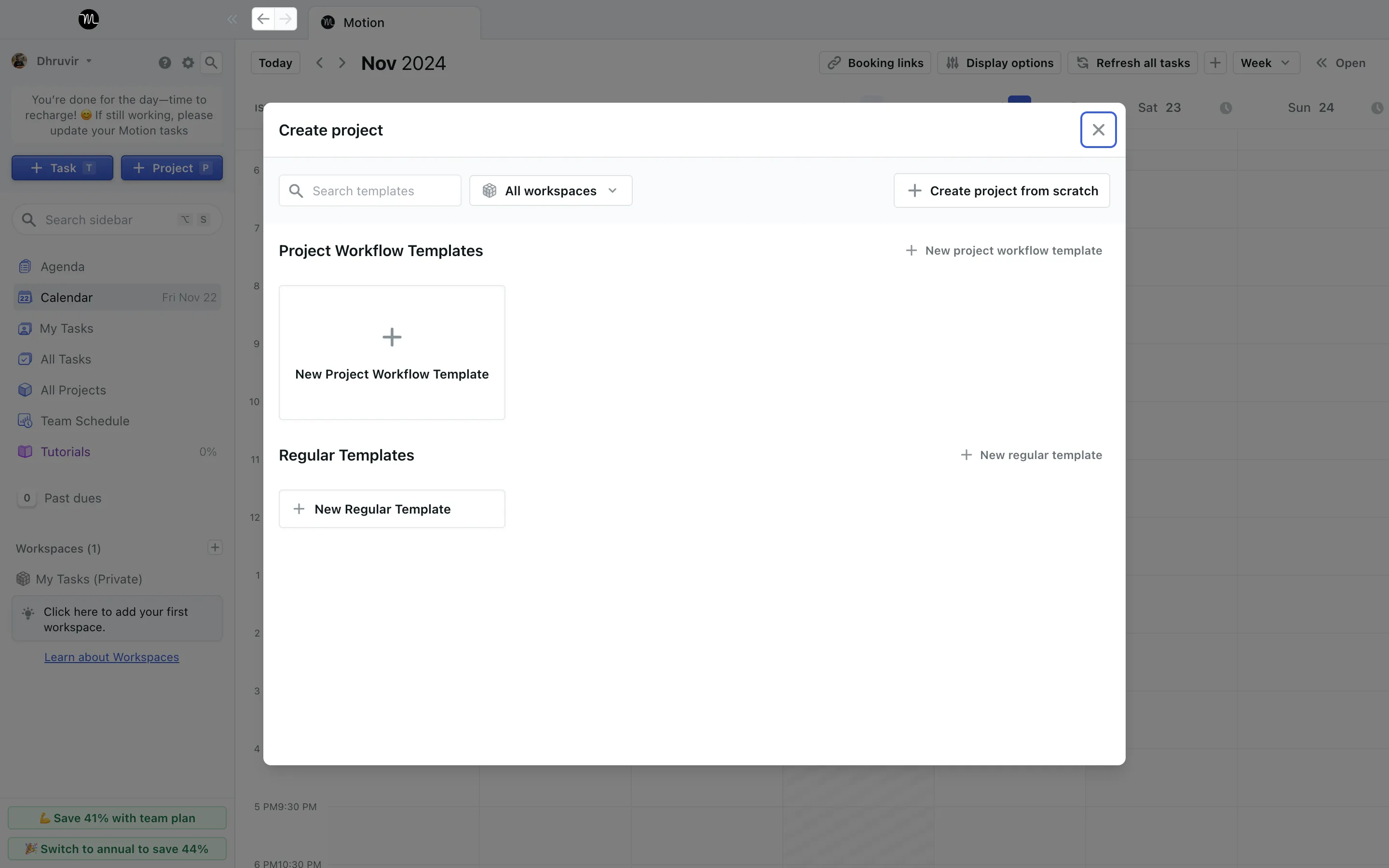
Task: Select the Motion tab
Action: point(395,22)
